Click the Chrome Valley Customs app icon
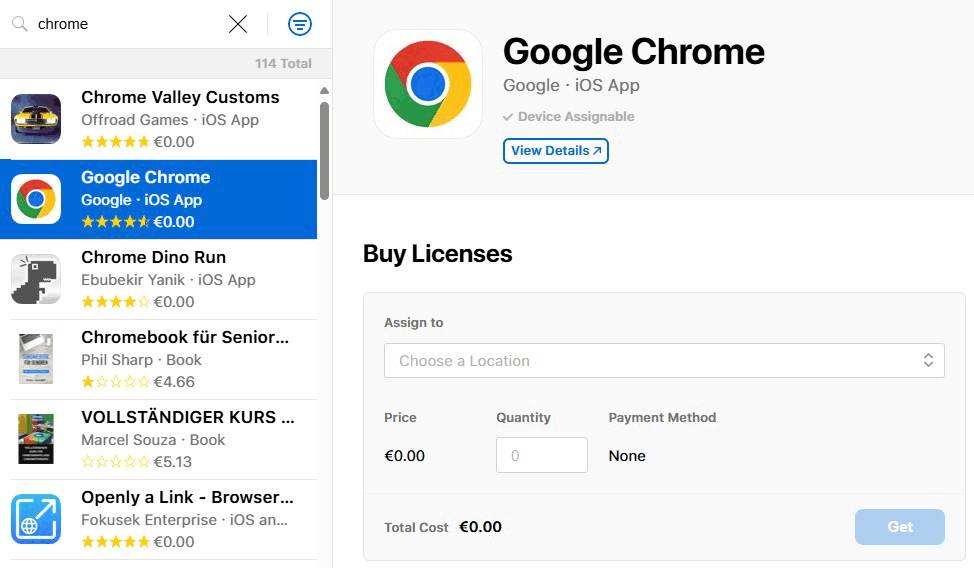This screenshot has width=974, height=568. pyautogui.click(x=36, y=118)
